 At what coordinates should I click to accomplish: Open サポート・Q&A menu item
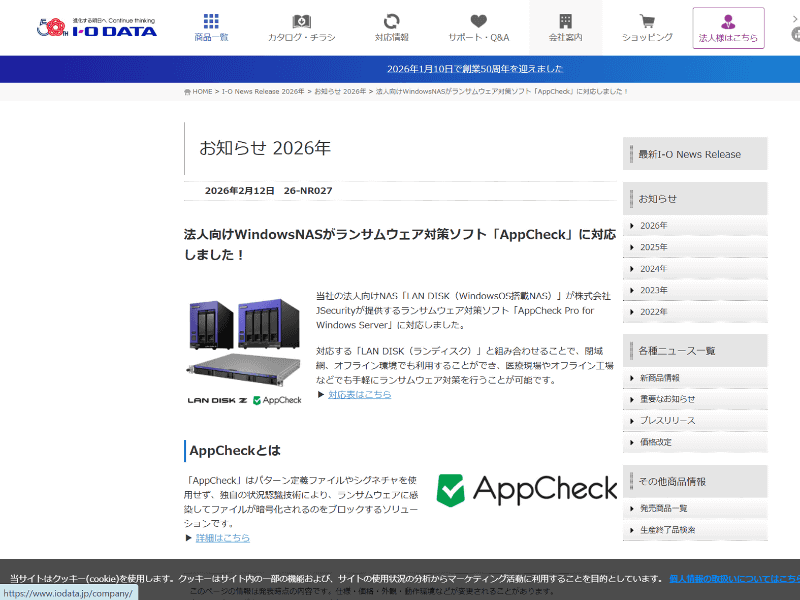479,28
